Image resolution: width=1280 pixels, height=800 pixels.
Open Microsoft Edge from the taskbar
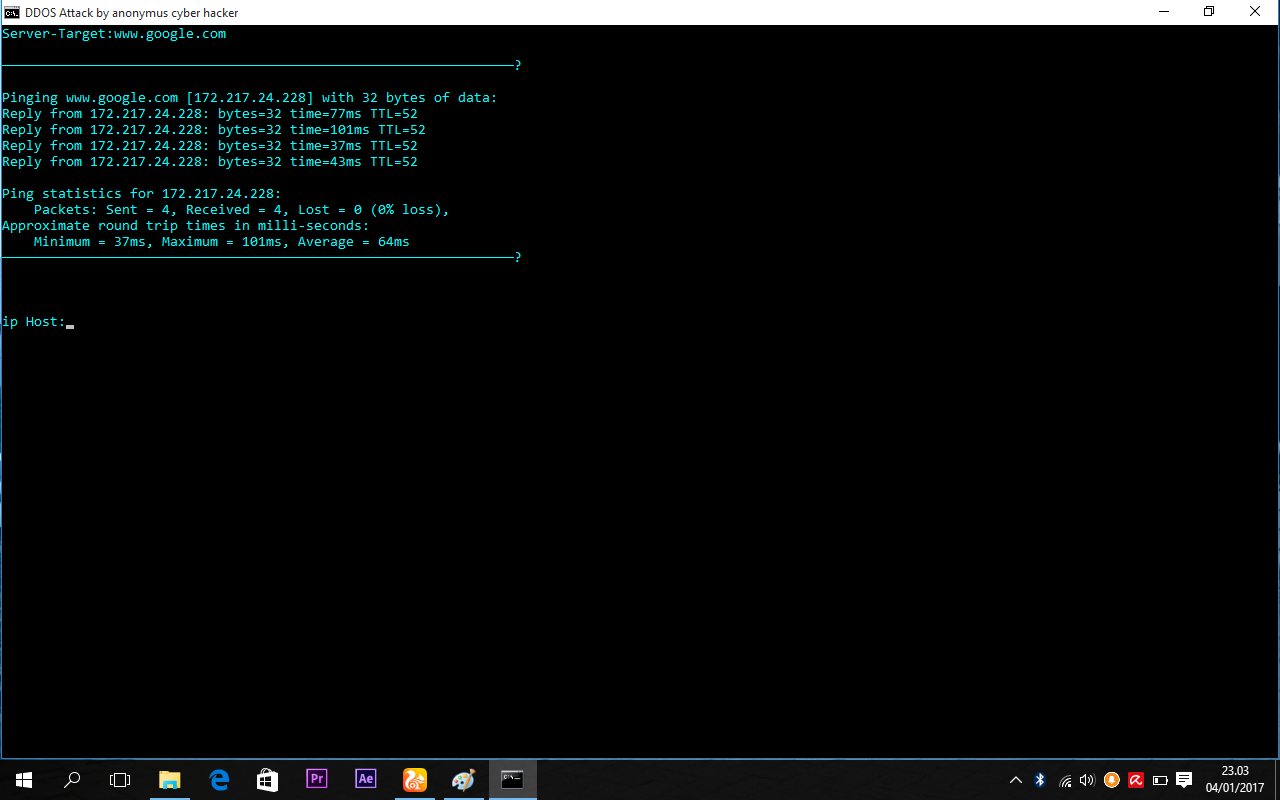(x=219, y=780)
